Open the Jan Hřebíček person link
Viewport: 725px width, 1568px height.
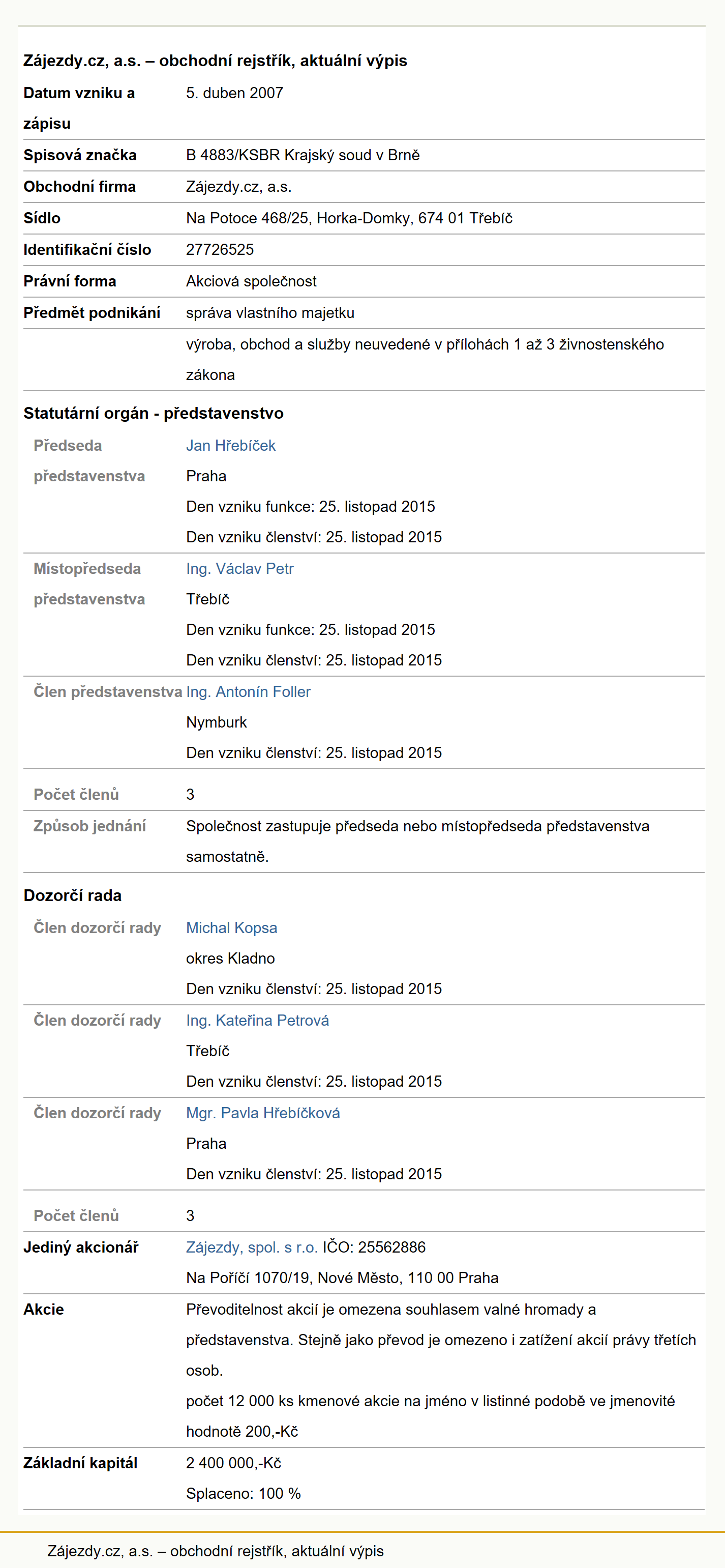click(230, 446)
